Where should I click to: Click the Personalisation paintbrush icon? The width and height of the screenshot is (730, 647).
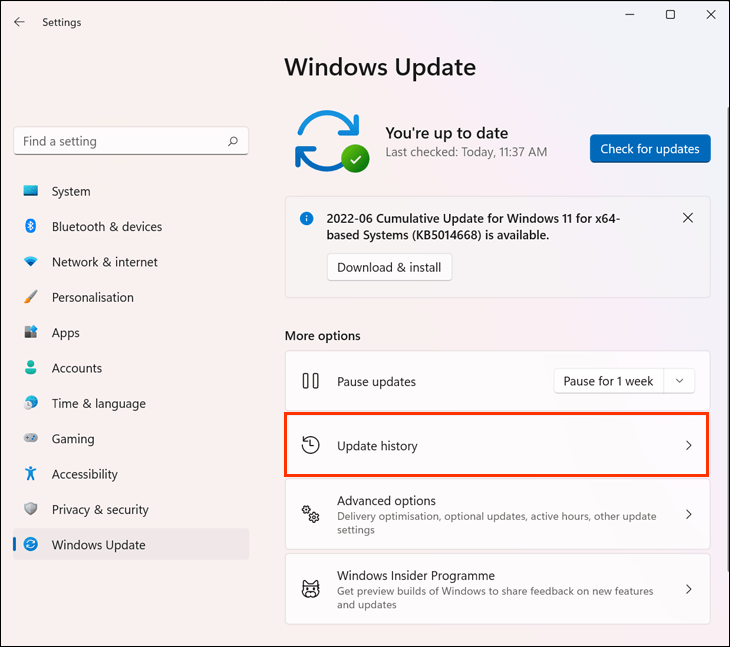coord(31,297)
